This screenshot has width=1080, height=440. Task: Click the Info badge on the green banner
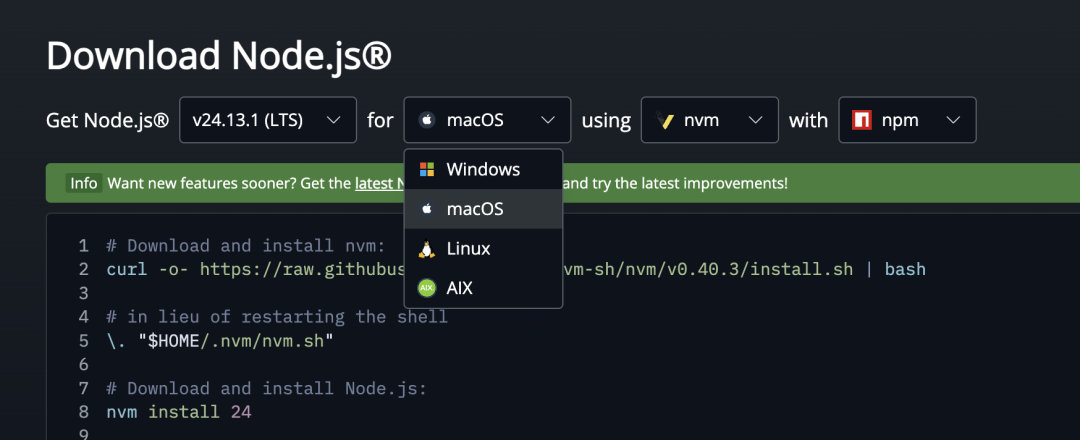click(x=83, y=184)
